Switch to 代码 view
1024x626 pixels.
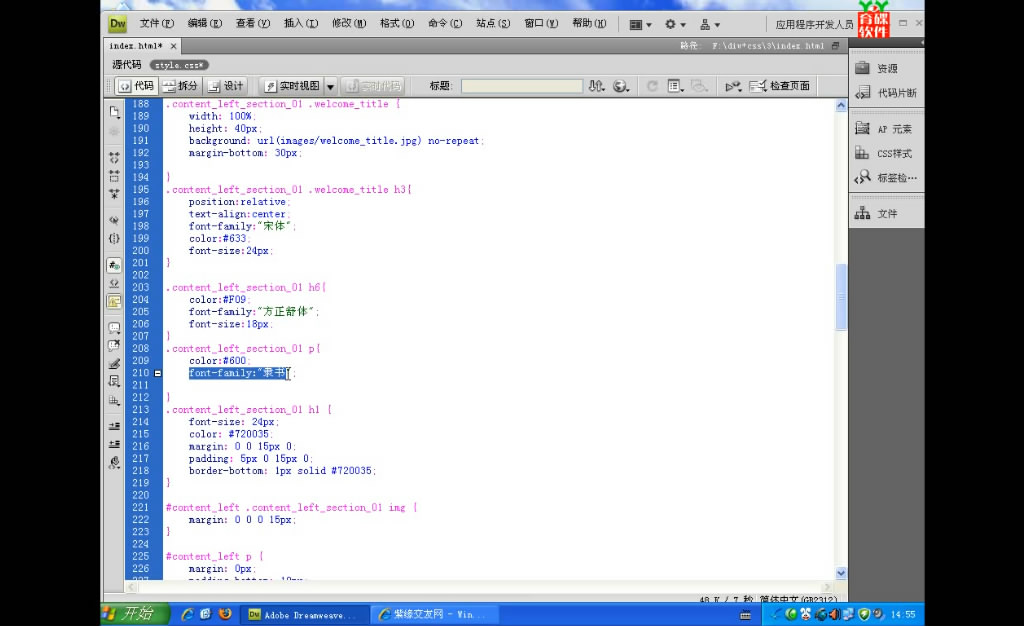(136, 86)
